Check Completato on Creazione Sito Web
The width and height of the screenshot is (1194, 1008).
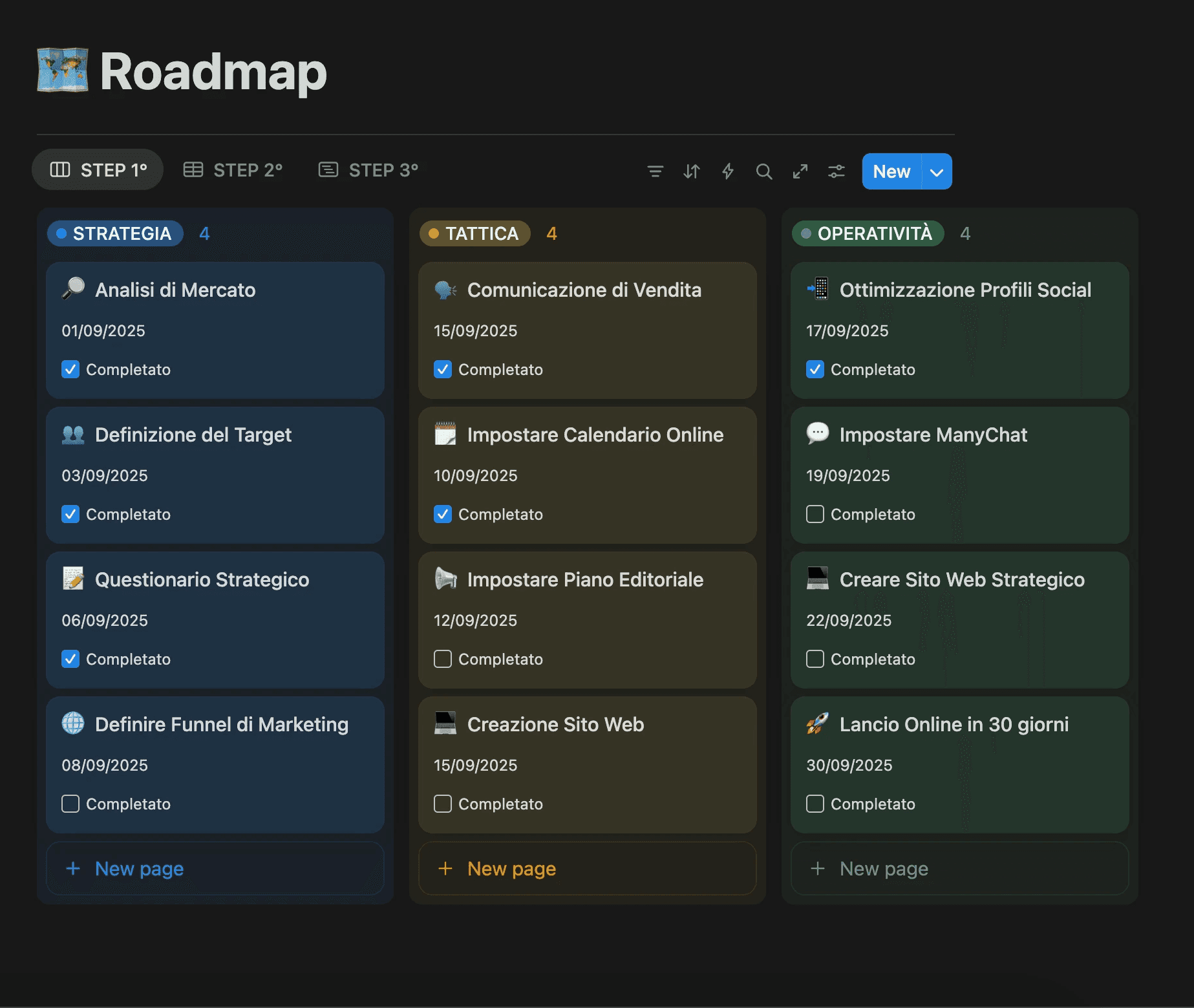(x=443, y=804)
